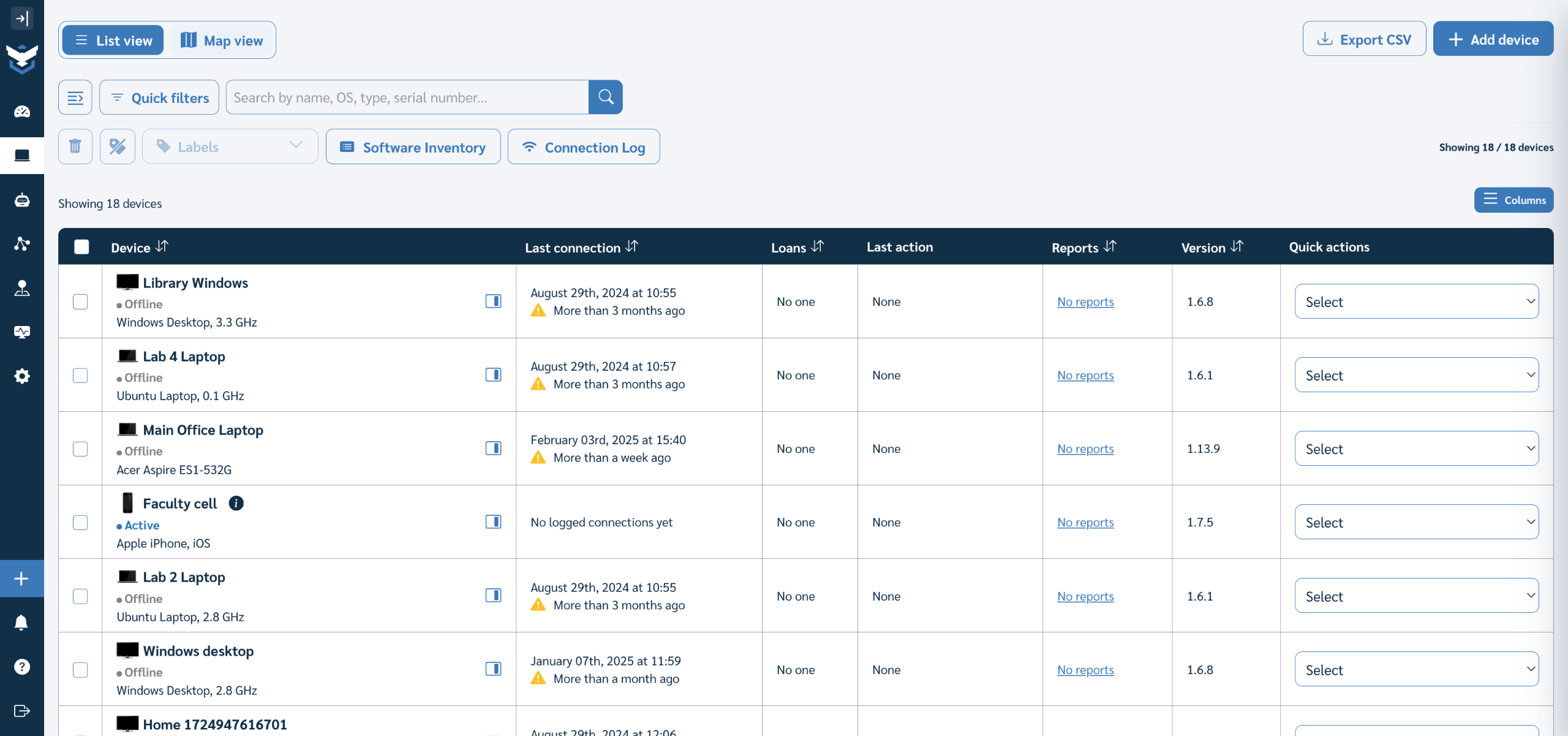
Task: Open side panel for Lab 4 Laptop
Action: coord(493,374)
